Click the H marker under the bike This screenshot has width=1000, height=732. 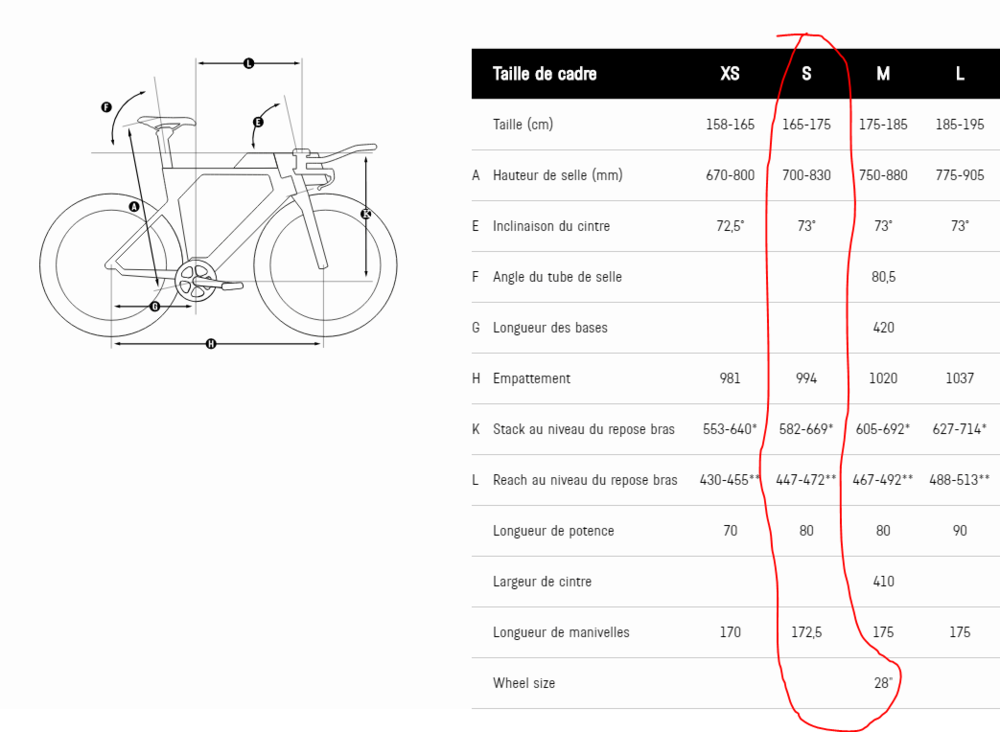pyautogui.click(x=211, y=344)
